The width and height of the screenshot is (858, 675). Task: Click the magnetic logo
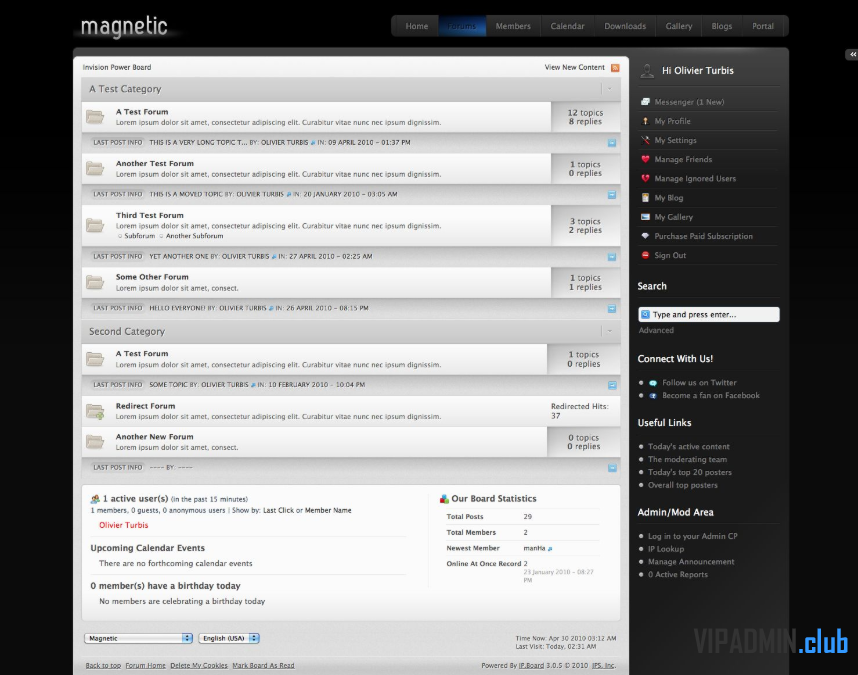(x=124, y=27)
